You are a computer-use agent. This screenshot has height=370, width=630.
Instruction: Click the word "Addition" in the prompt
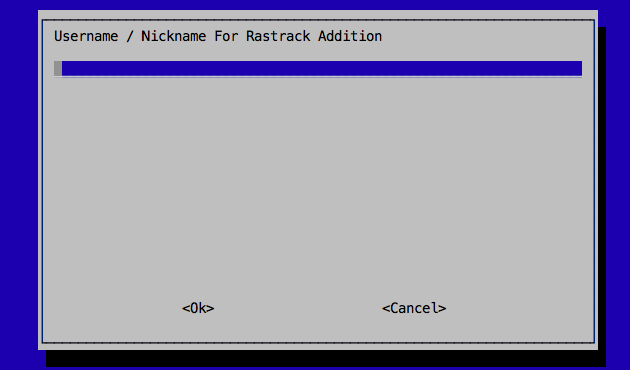click(x=350, y=36)
